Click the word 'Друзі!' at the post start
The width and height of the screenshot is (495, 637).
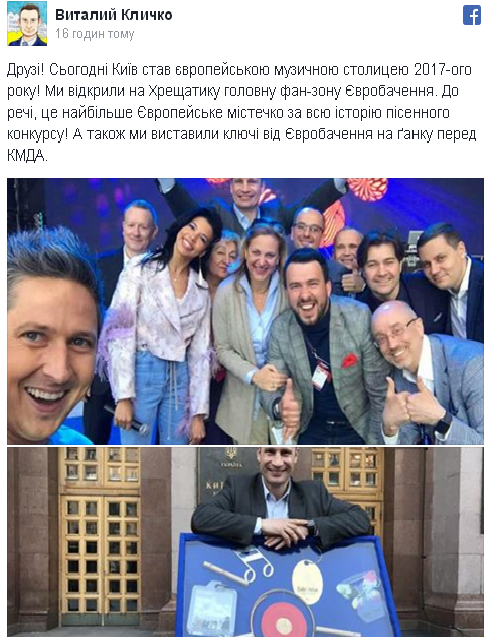[25, 70]
